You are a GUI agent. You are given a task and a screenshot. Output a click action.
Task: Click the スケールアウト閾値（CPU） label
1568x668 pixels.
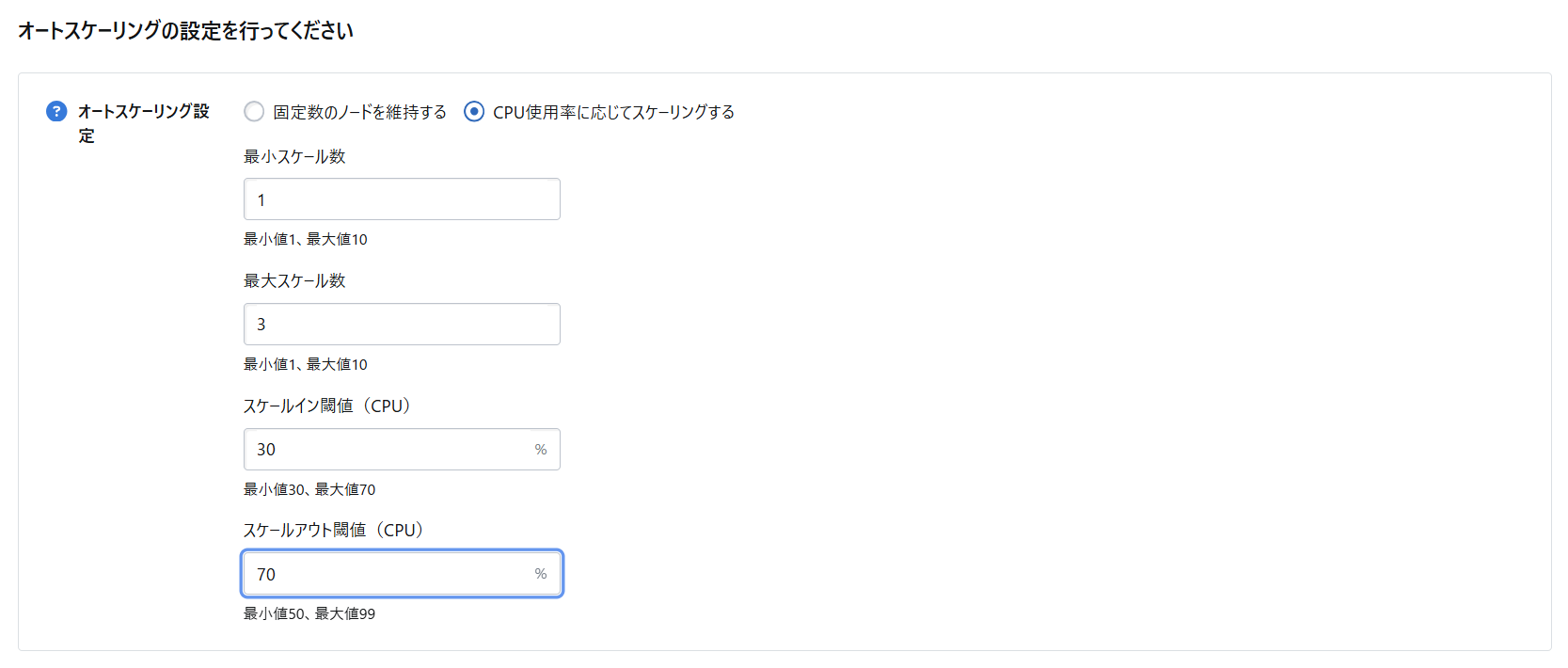pos(334,530)
